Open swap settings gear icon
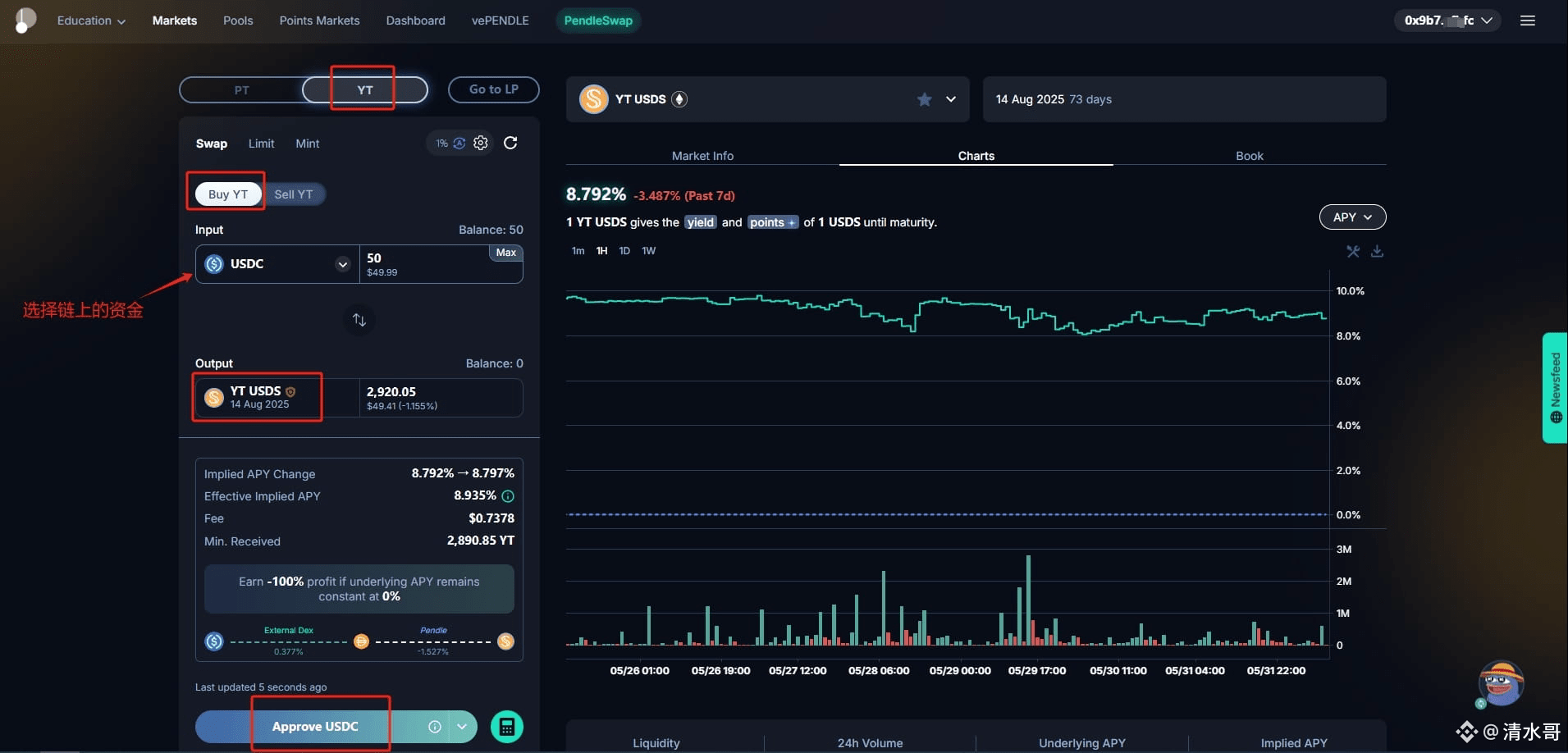 coord(481,143)
